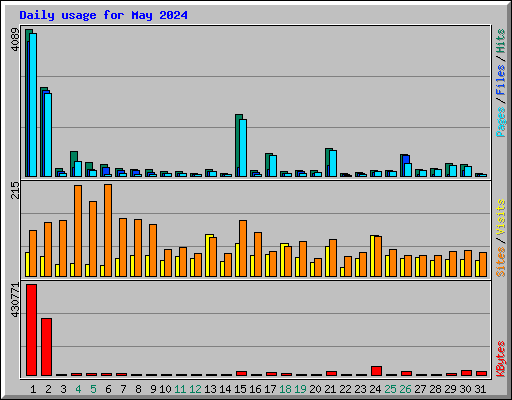Click the red KBytes bar for day 24
512x400 pixels.
[376, 371]
